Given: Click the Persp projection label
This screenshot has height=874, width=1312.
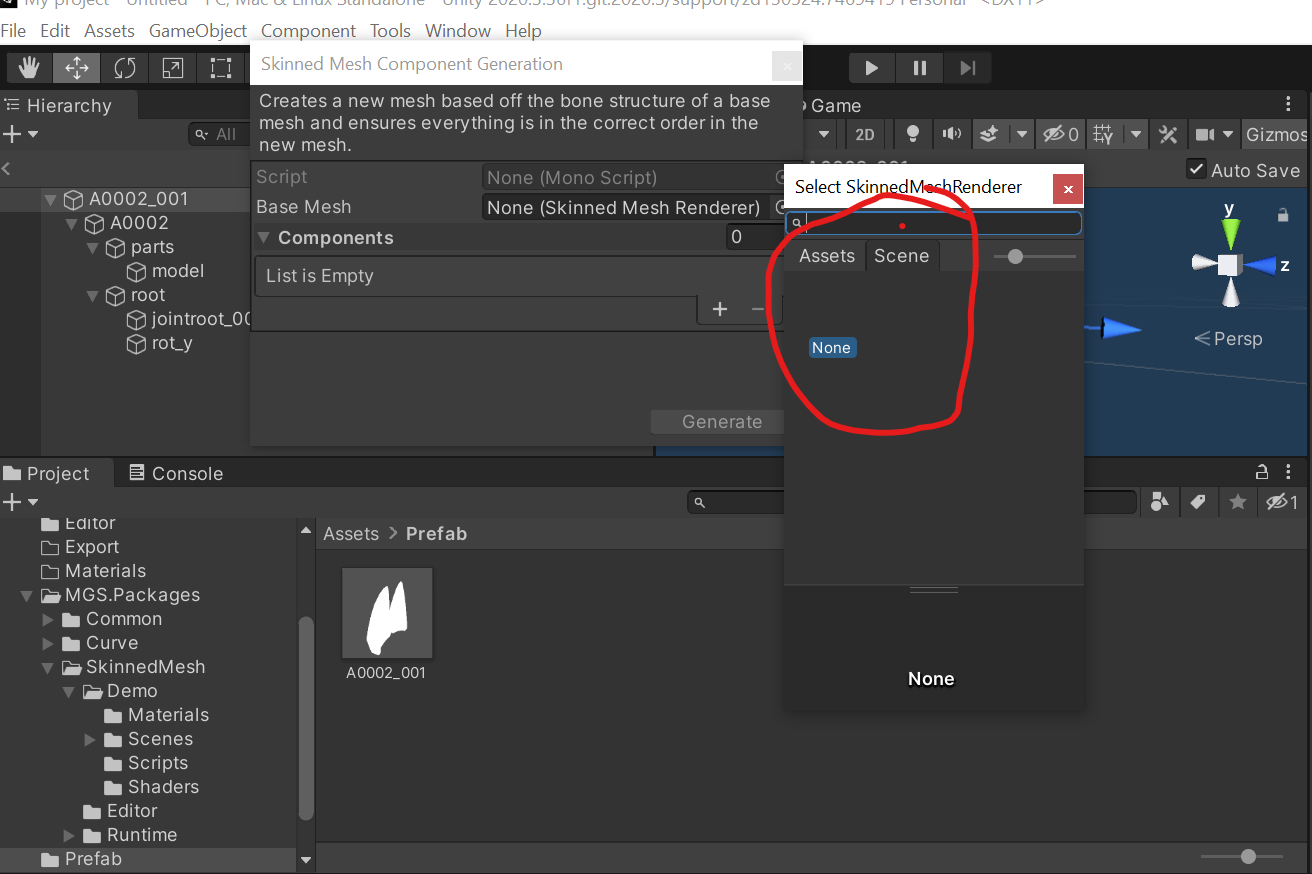Looking at the screenshot, I should click(x=1229, y=339).
